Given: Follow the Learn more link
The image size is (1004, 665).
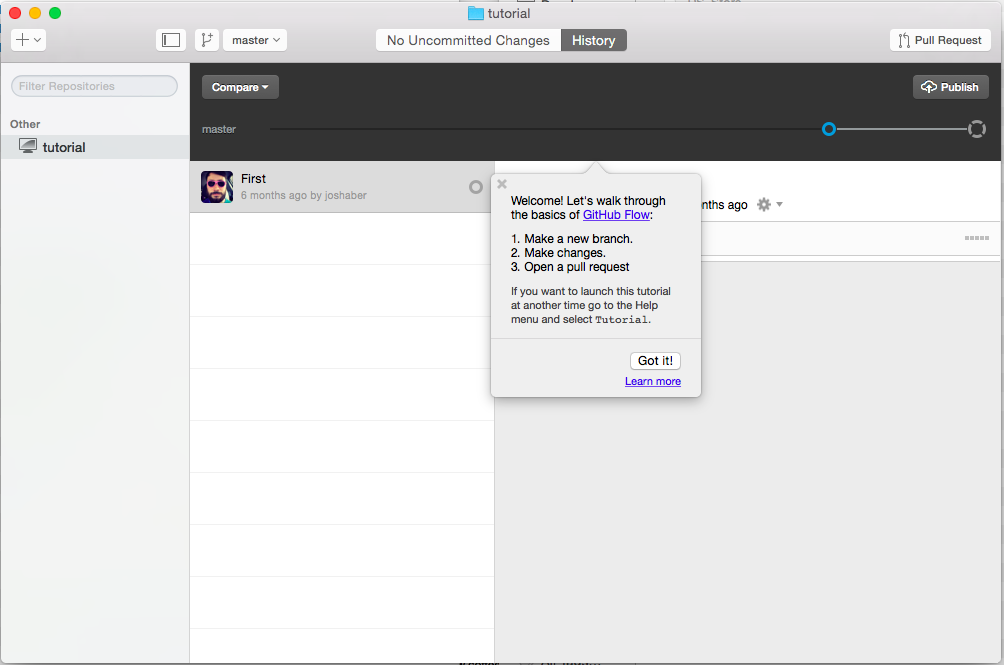Looking at the screenshot, I should point(652,381).
